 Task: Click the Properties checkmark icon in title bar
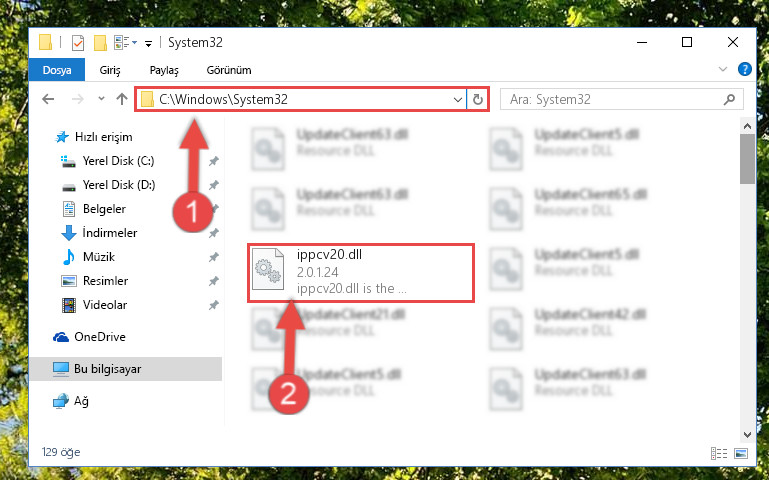[78, 43]
